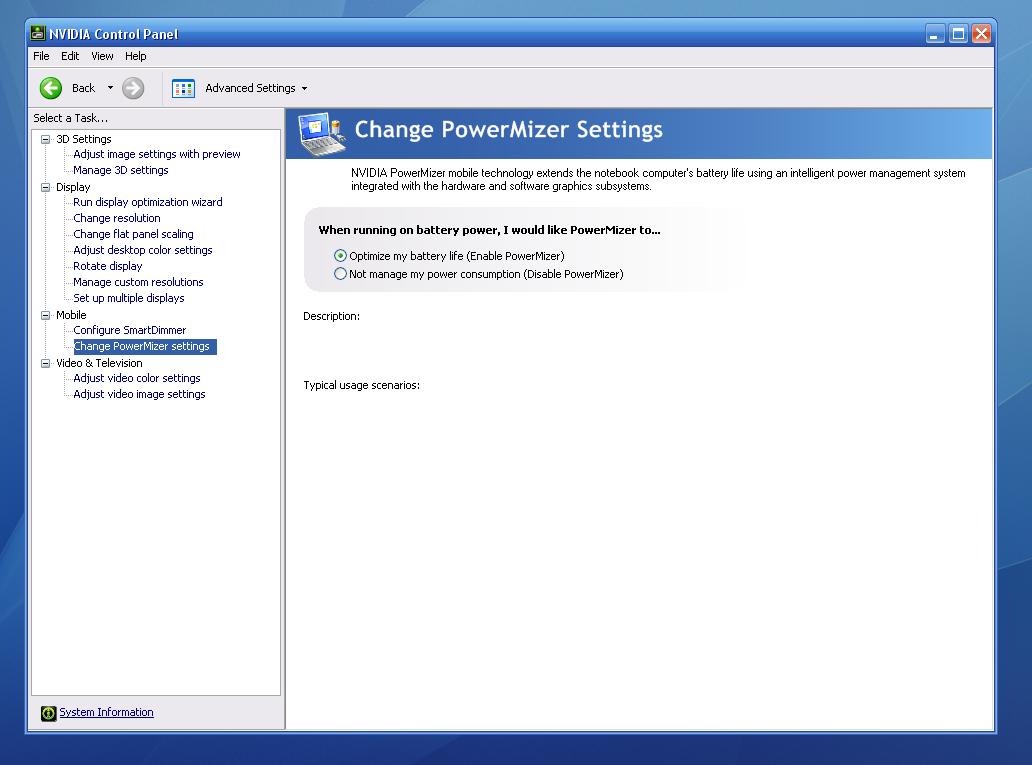Open Run display optimization wizard
1032x765 pixels.
pyautogui.click(x=147, y=202)
